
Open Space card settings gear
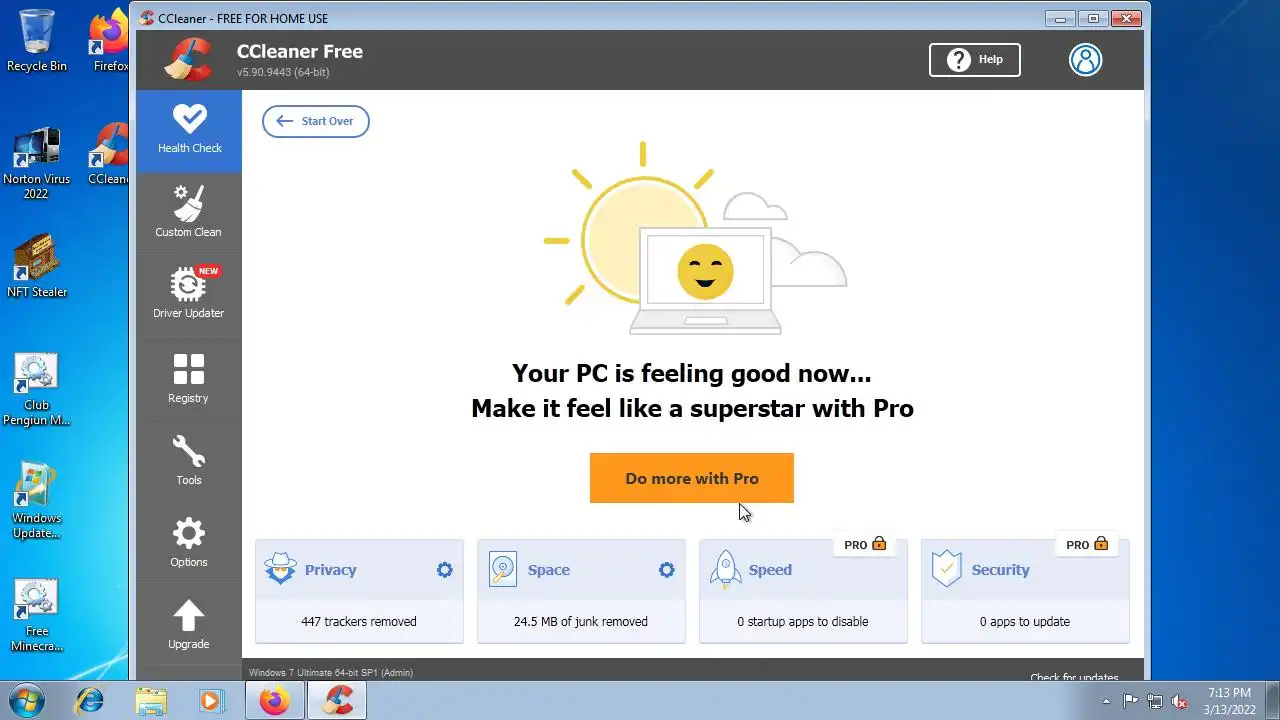point(666,570)
